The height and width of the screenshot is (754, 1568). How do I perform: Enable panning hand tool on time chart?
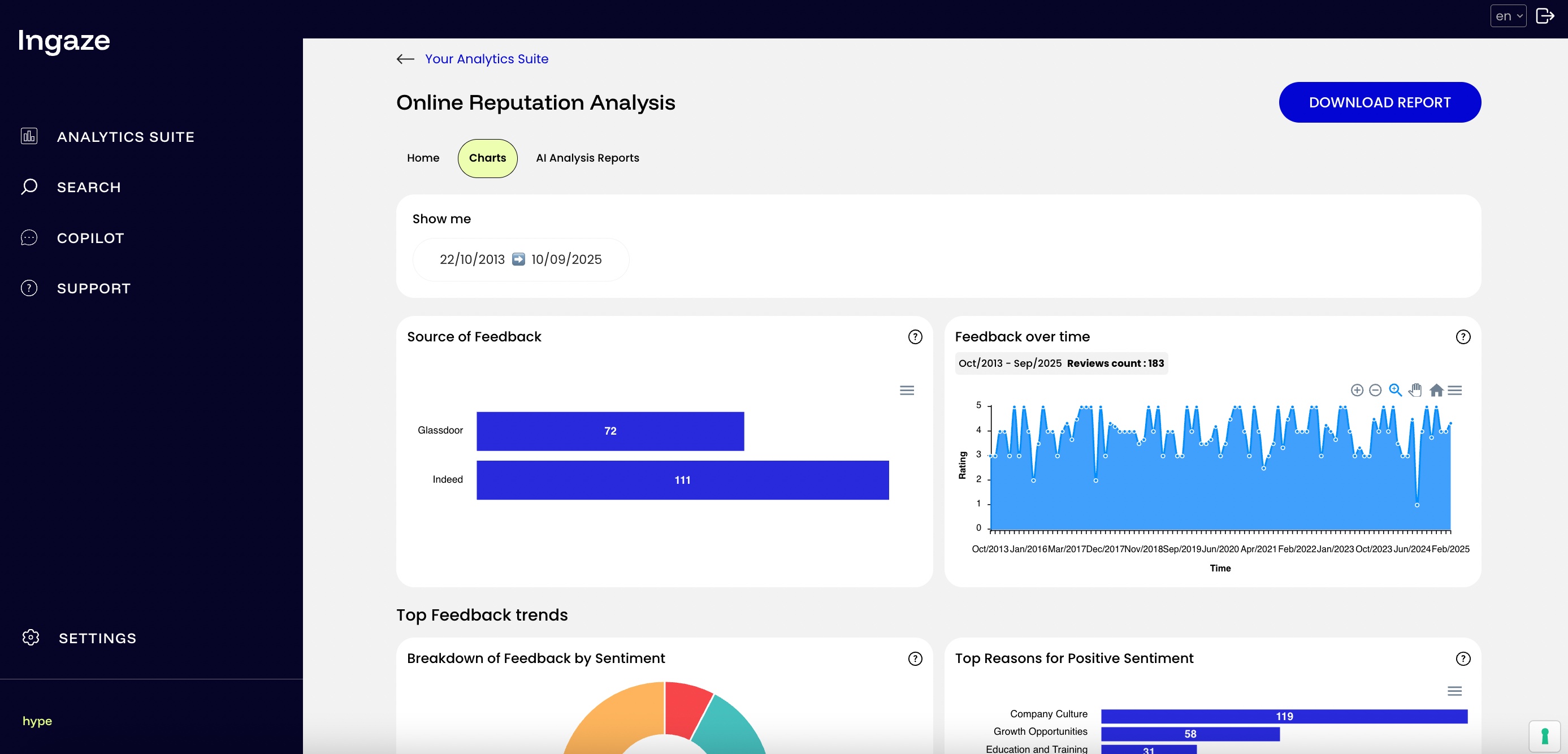(1415, 390)
